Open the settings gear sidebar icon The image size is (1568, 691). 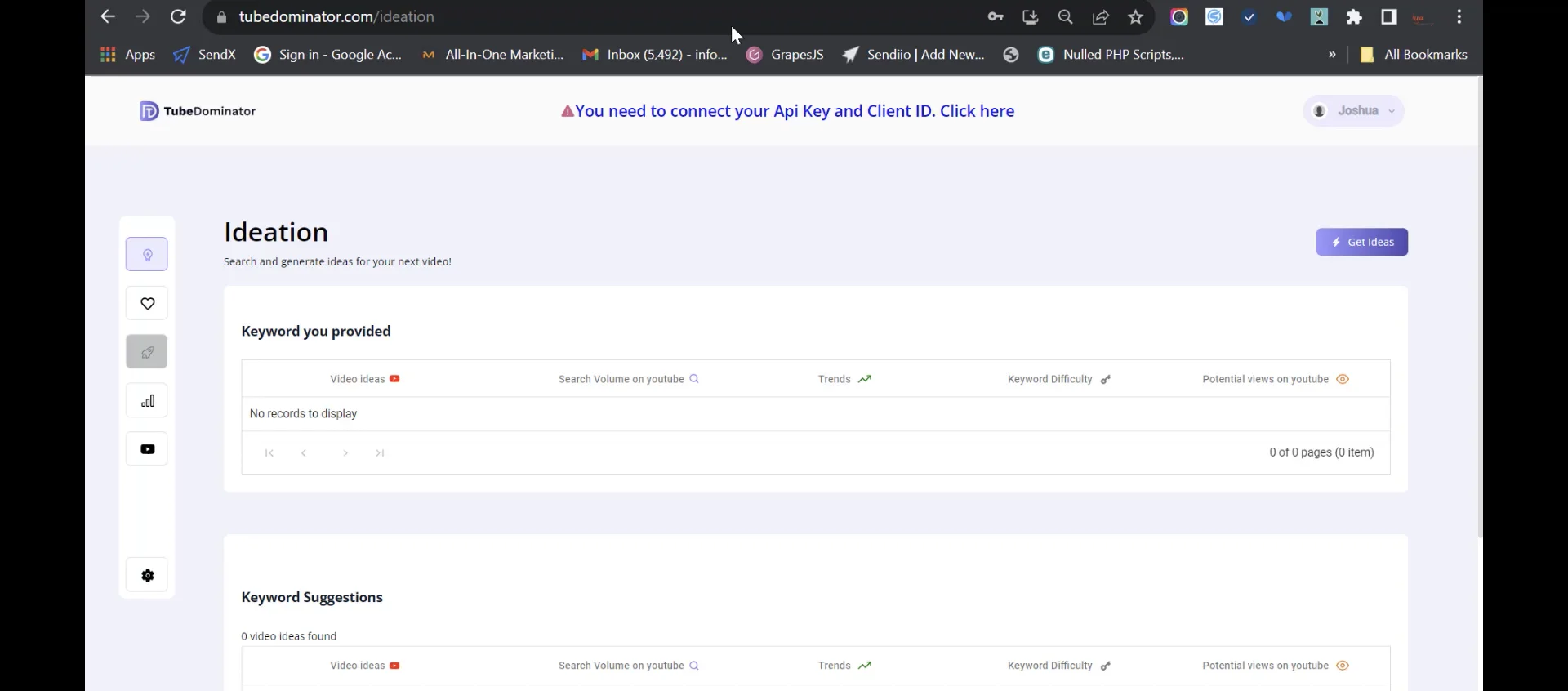point(147,575)
